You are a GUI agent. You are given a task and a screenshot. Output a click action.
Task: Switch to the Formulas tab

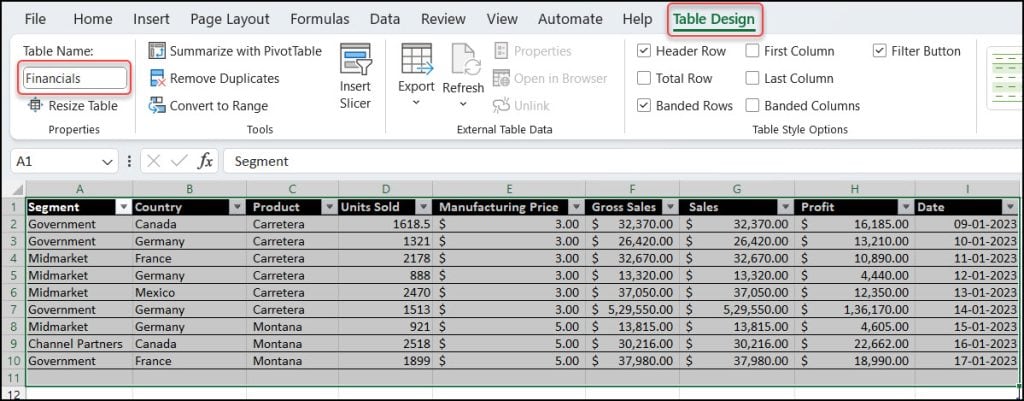point(320,19)
